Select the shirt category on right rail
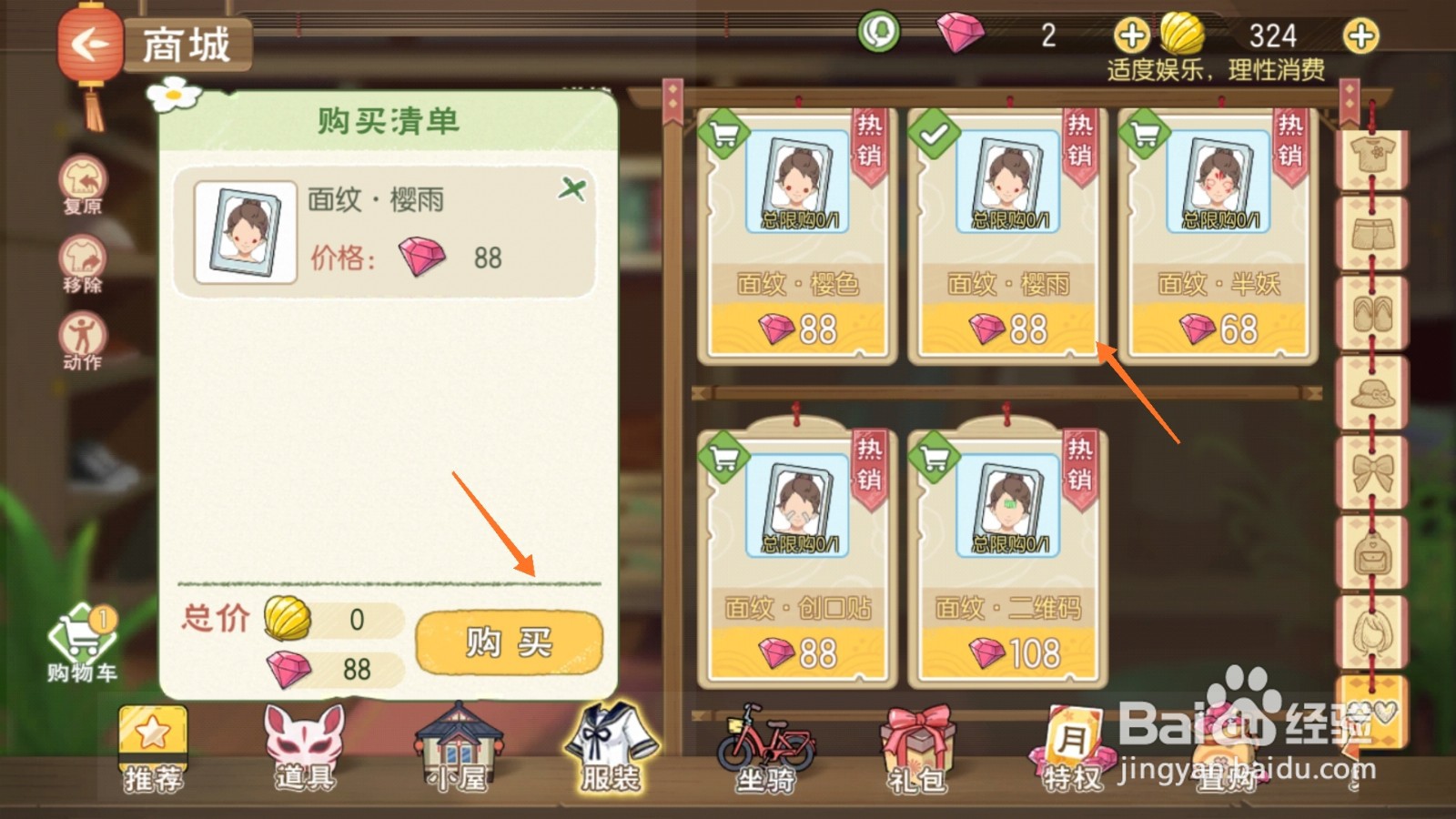 point(1371,156)
